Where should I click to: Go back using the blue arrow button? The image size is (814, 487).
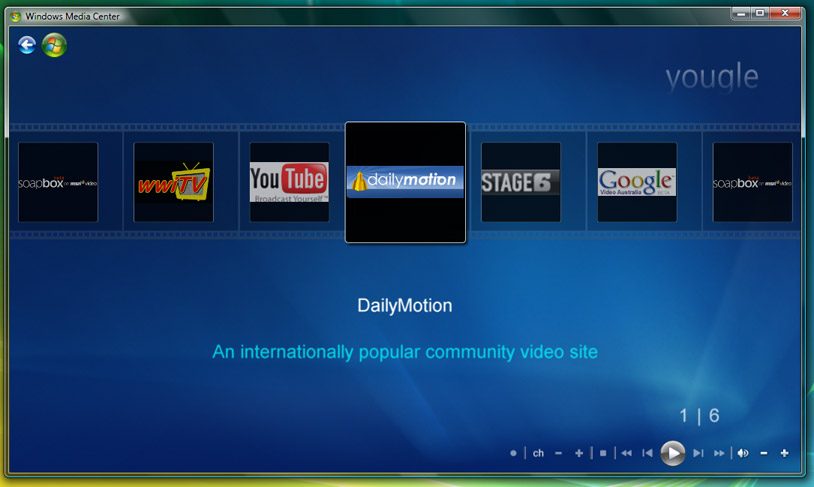click(27, 45)
